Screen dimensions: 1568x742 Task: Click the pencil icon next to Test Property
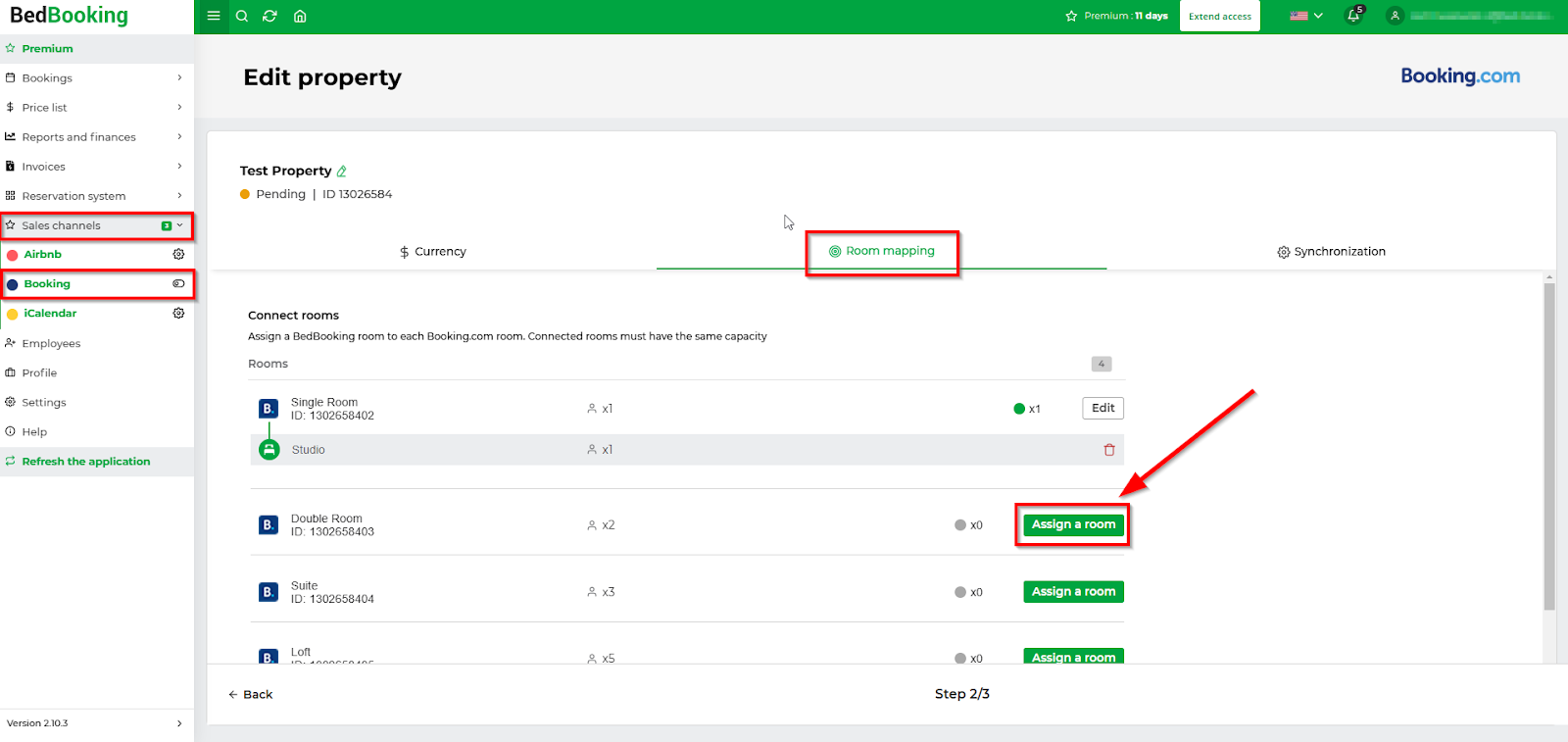click(x=342, y=171)
